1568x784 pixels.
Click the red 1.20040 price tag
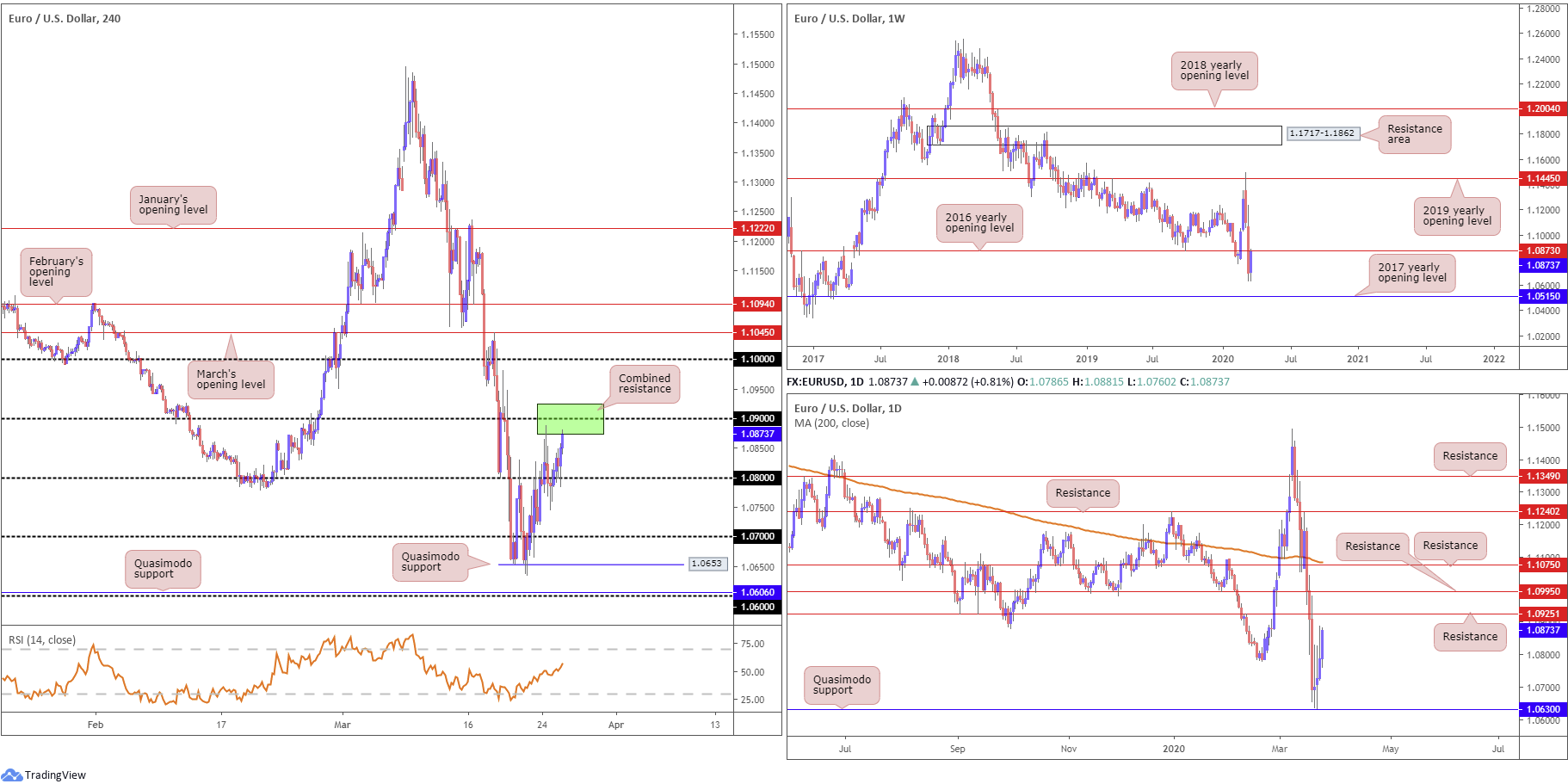pos(1543,108)
